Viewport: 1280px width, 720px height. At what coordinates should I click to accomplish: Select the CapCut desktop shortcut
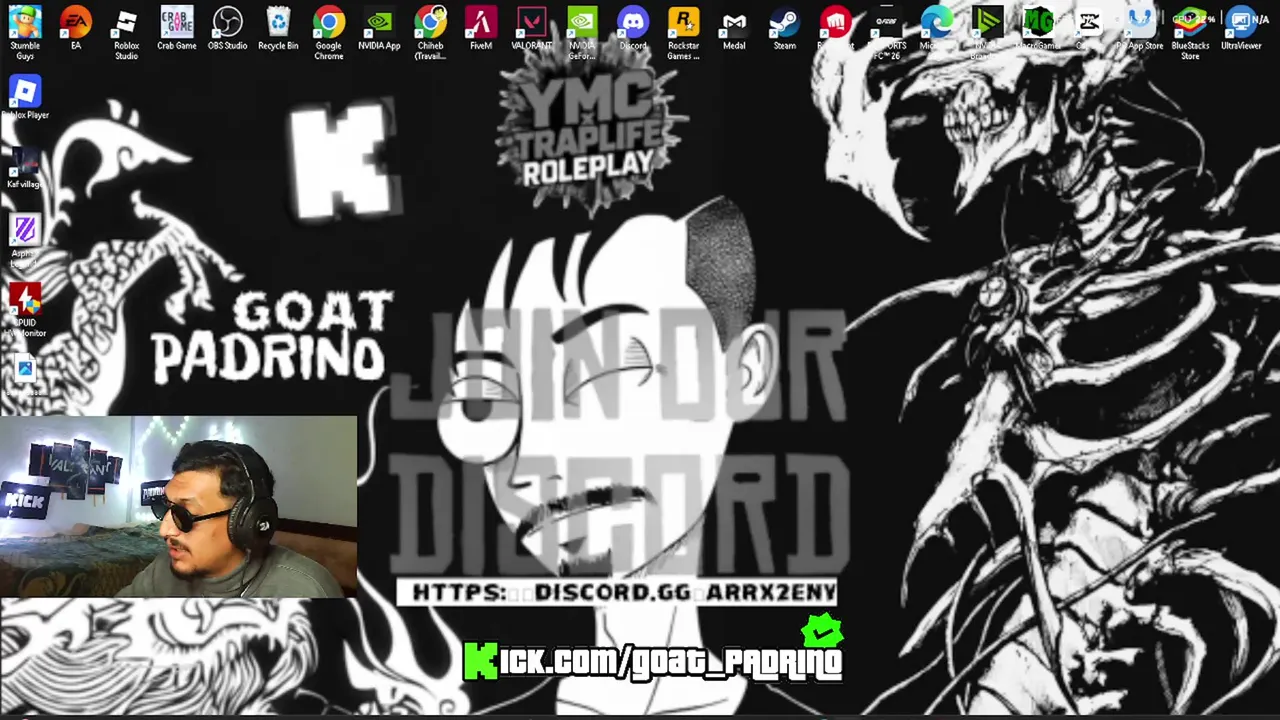1088,28
